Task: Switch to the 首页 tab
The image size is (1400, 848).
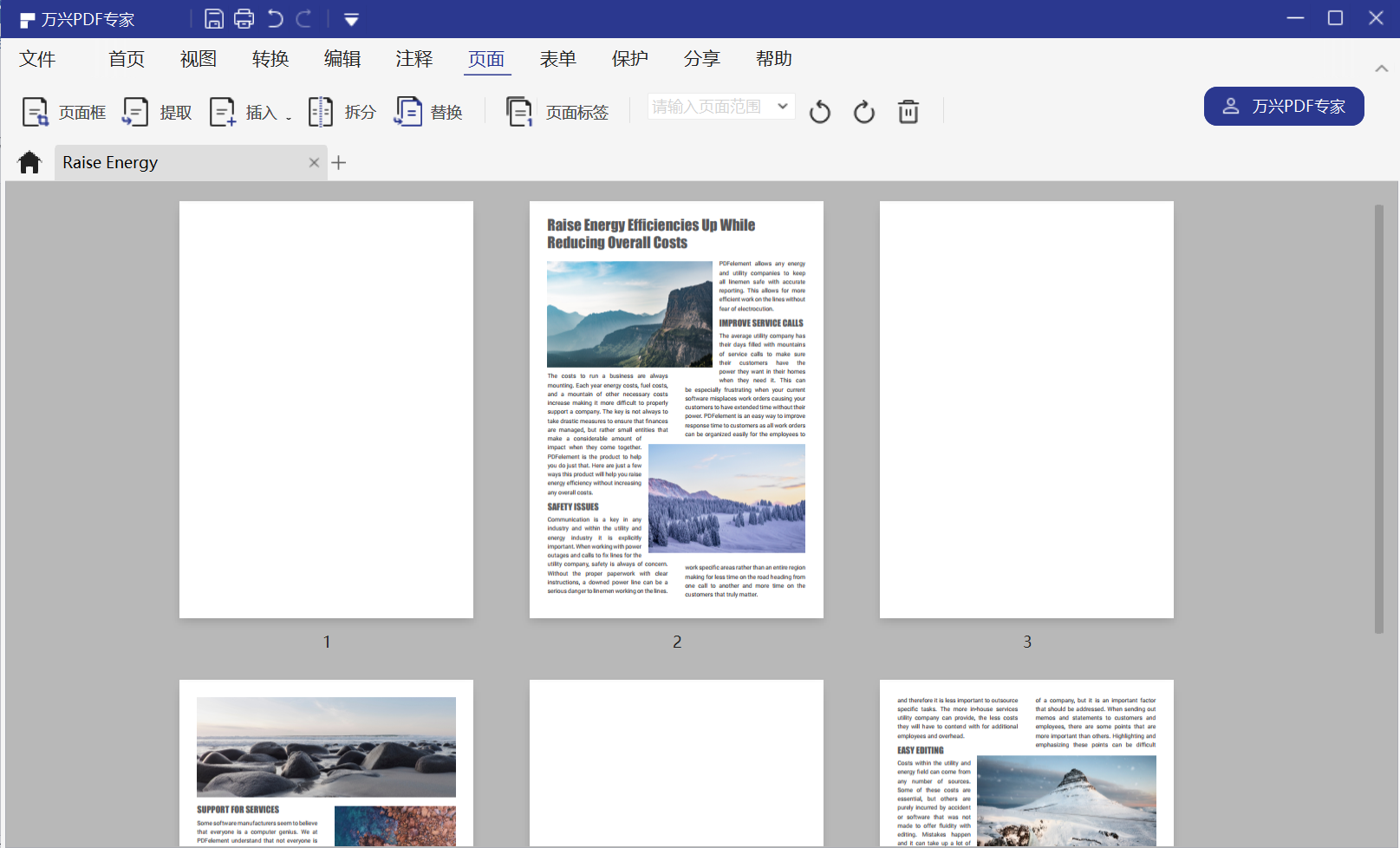Action: pos(127,58)
